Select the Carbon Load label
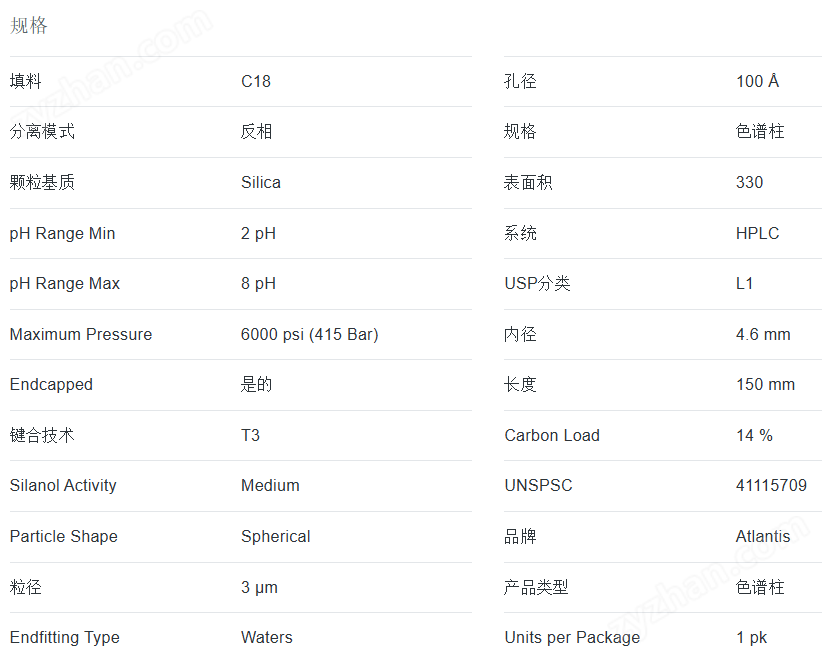822x655 pixels. (x=552, y=435)
